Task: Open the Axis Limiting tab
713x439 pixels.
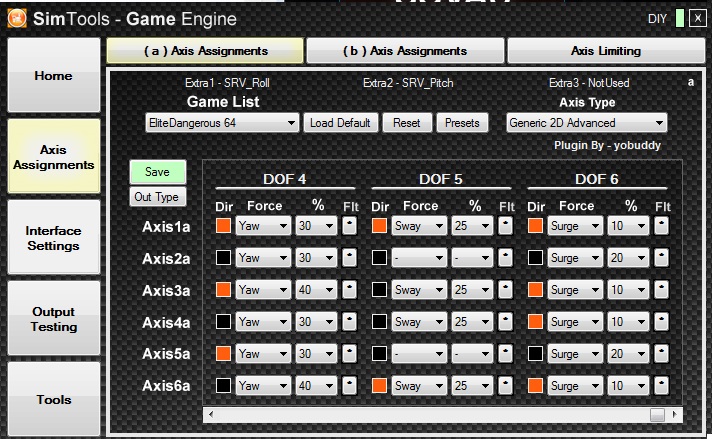Action: [606, 51]
